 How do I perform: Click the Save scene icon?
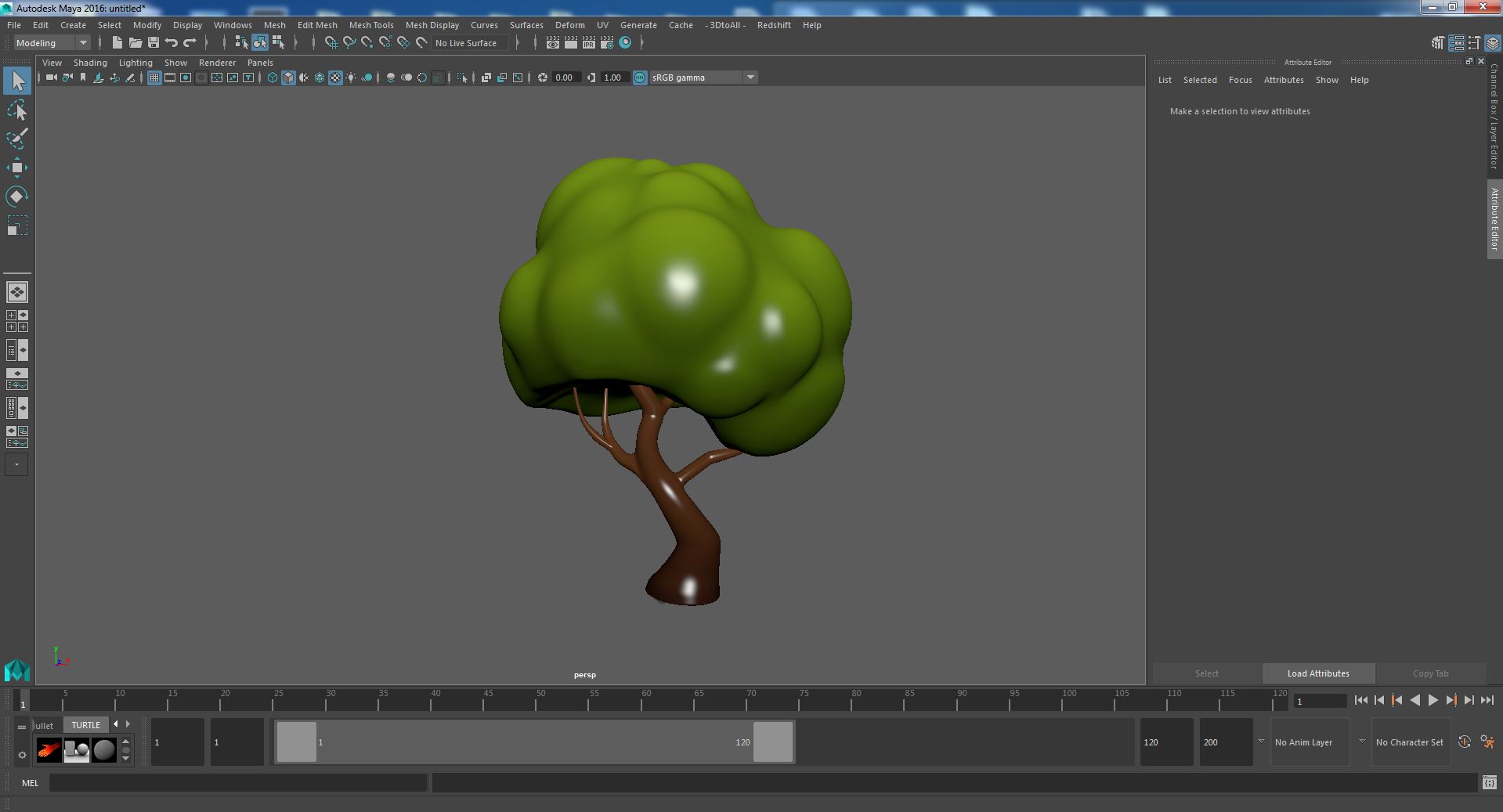[x=154, y=43]
